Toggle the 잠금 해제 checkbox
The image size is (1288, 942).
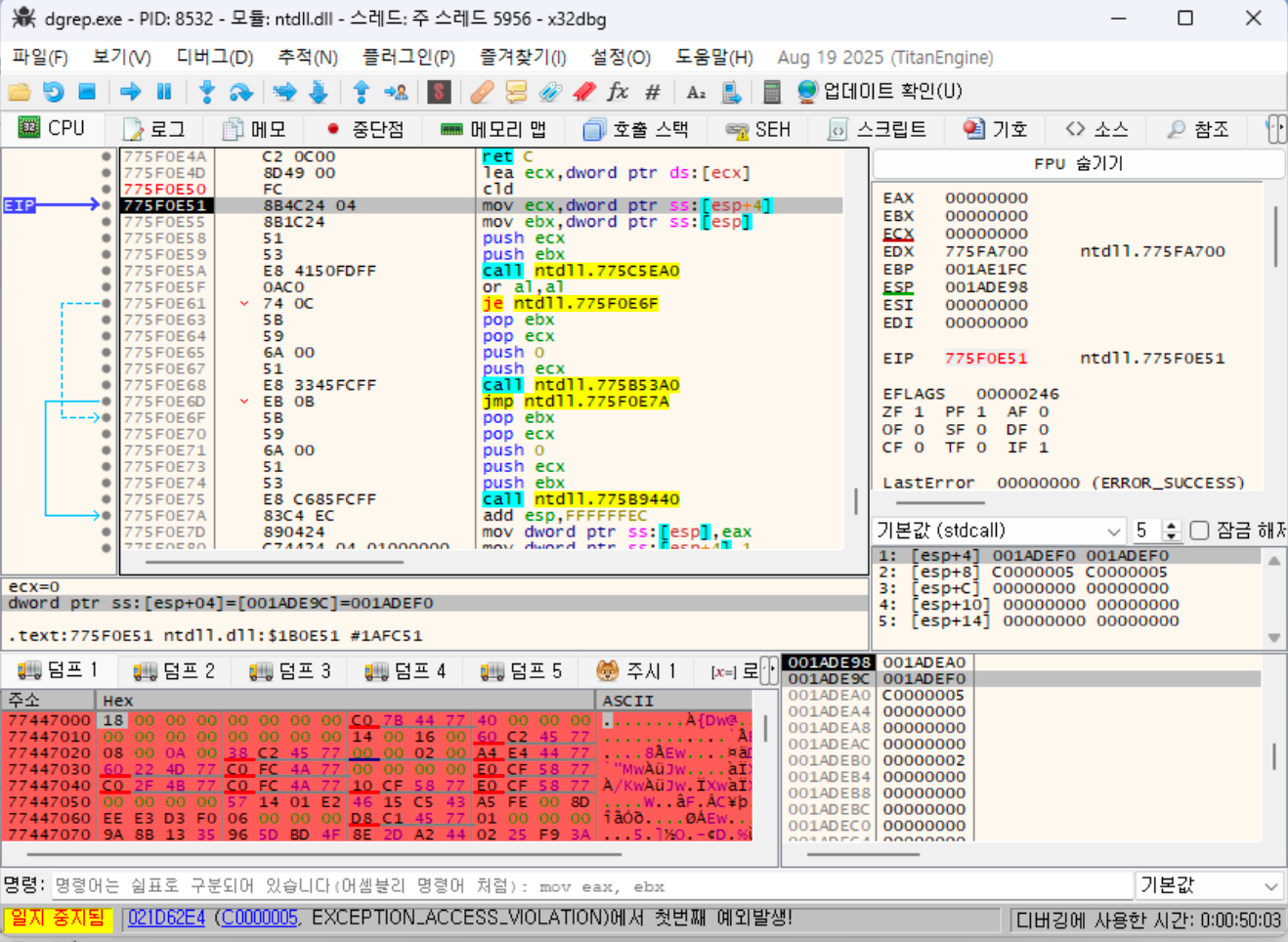(x=1200, y=531)
